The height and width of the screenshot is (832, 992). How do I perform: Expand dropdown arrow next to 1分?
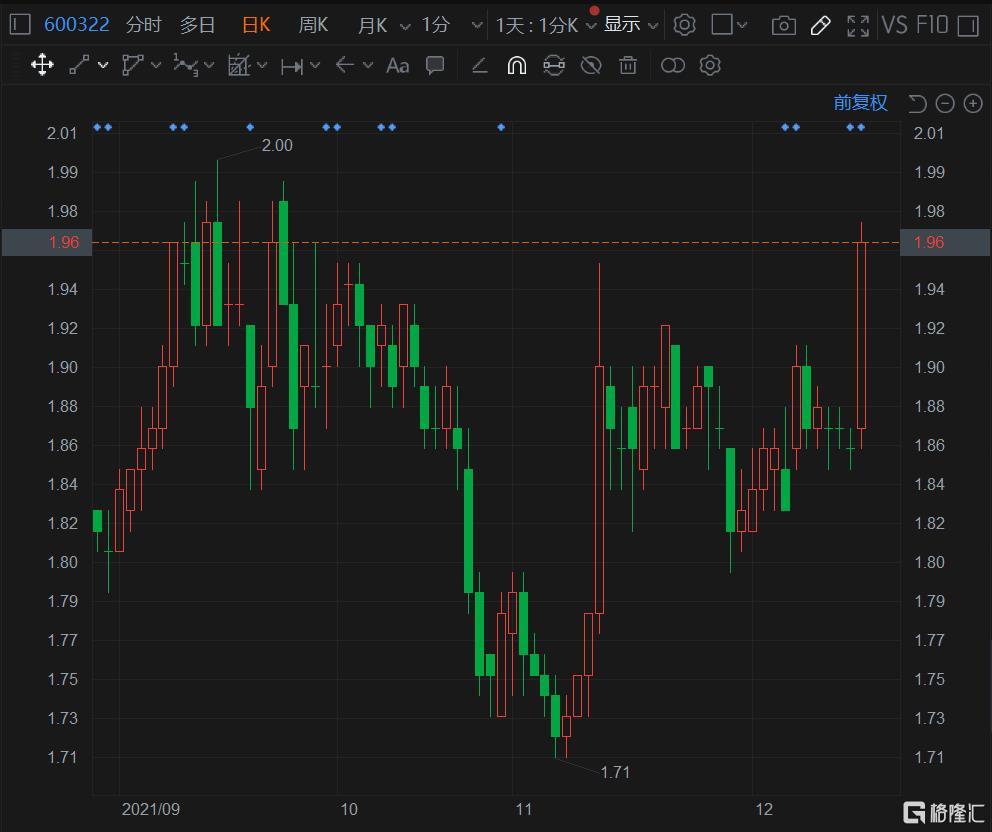pyautogui.click(x=477, y=26)
